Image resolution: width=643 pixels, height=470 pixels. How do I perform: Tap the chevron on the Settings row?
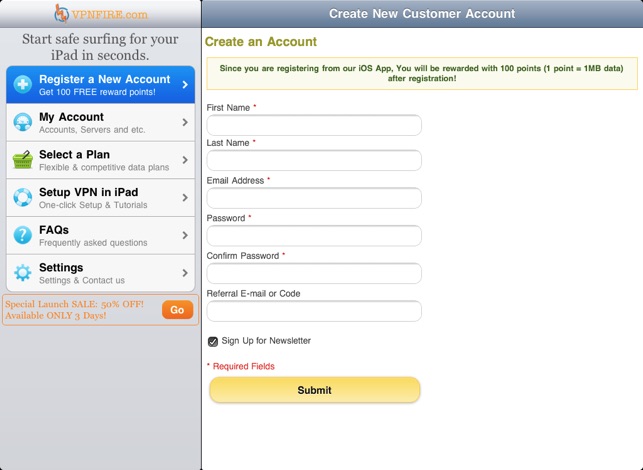[185, 273]
